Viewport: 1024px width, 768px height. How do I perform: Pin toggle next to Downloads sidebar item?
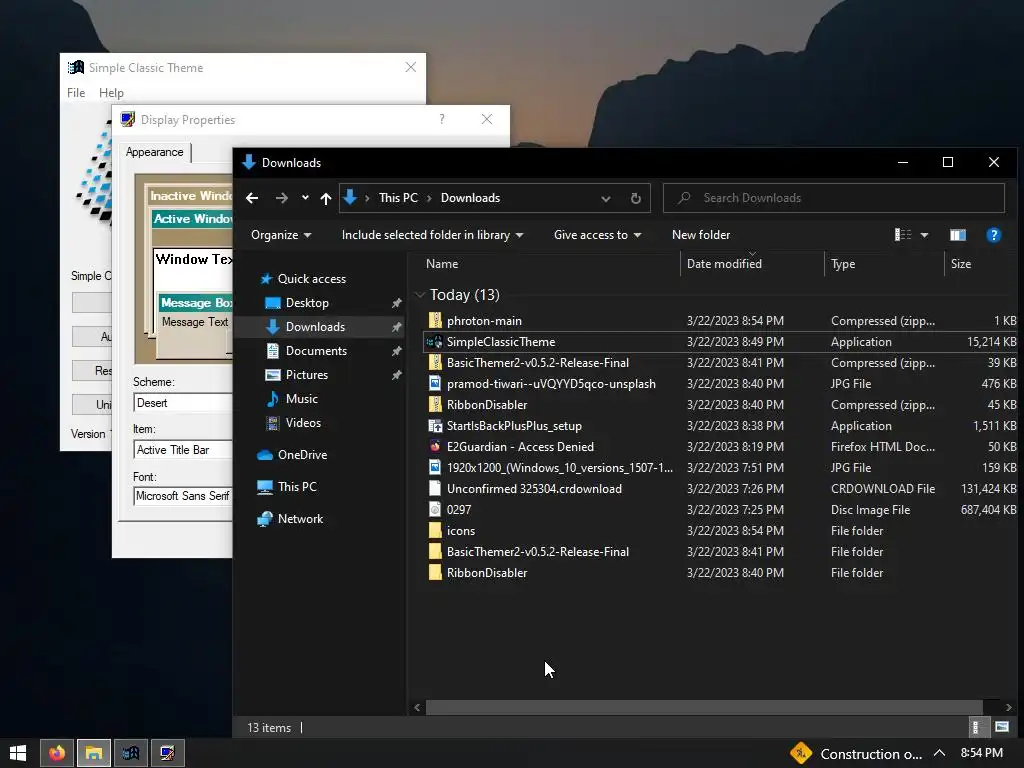pyautogui.click(x=396, y=327)
